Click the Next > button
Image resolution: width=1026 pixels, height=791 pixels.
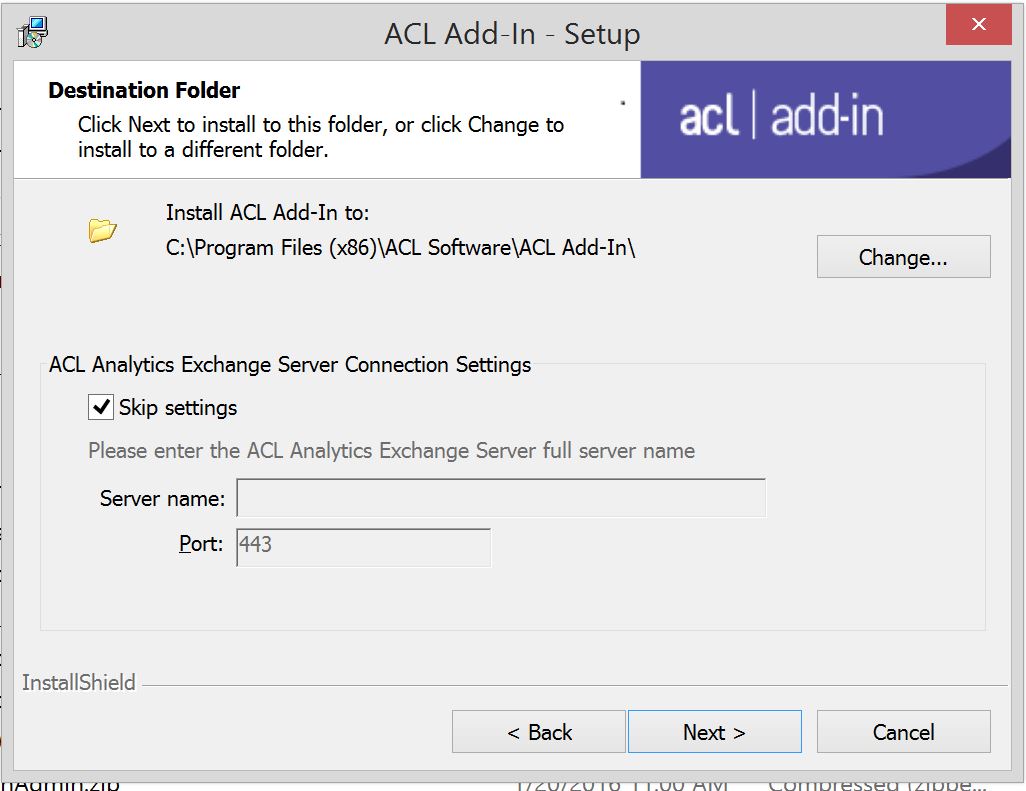coord(714,731)
